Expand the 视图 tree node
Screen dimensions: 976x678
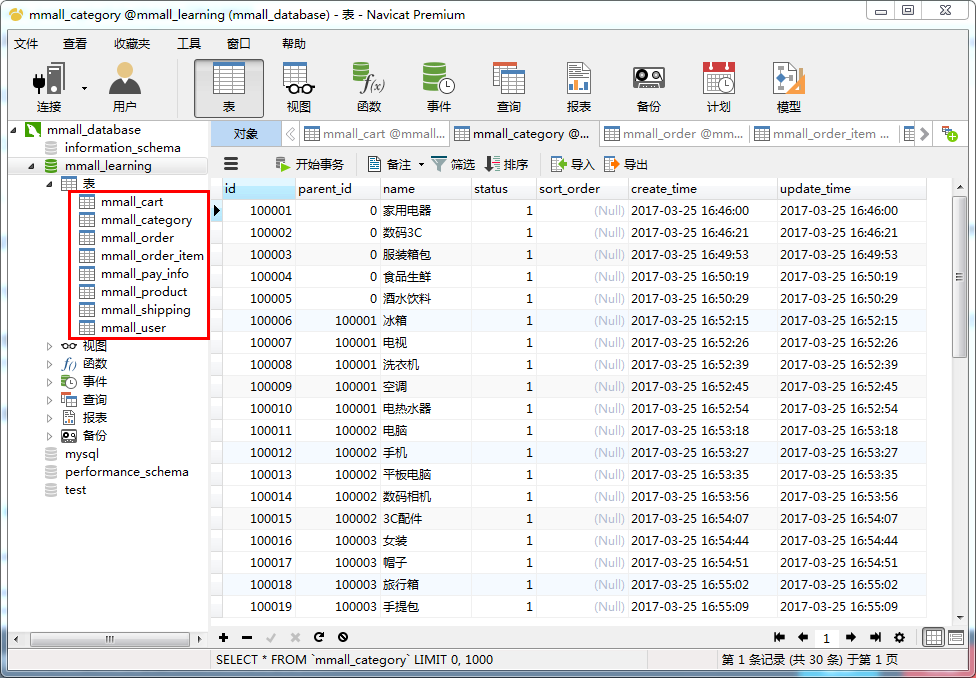click(50, 346)
